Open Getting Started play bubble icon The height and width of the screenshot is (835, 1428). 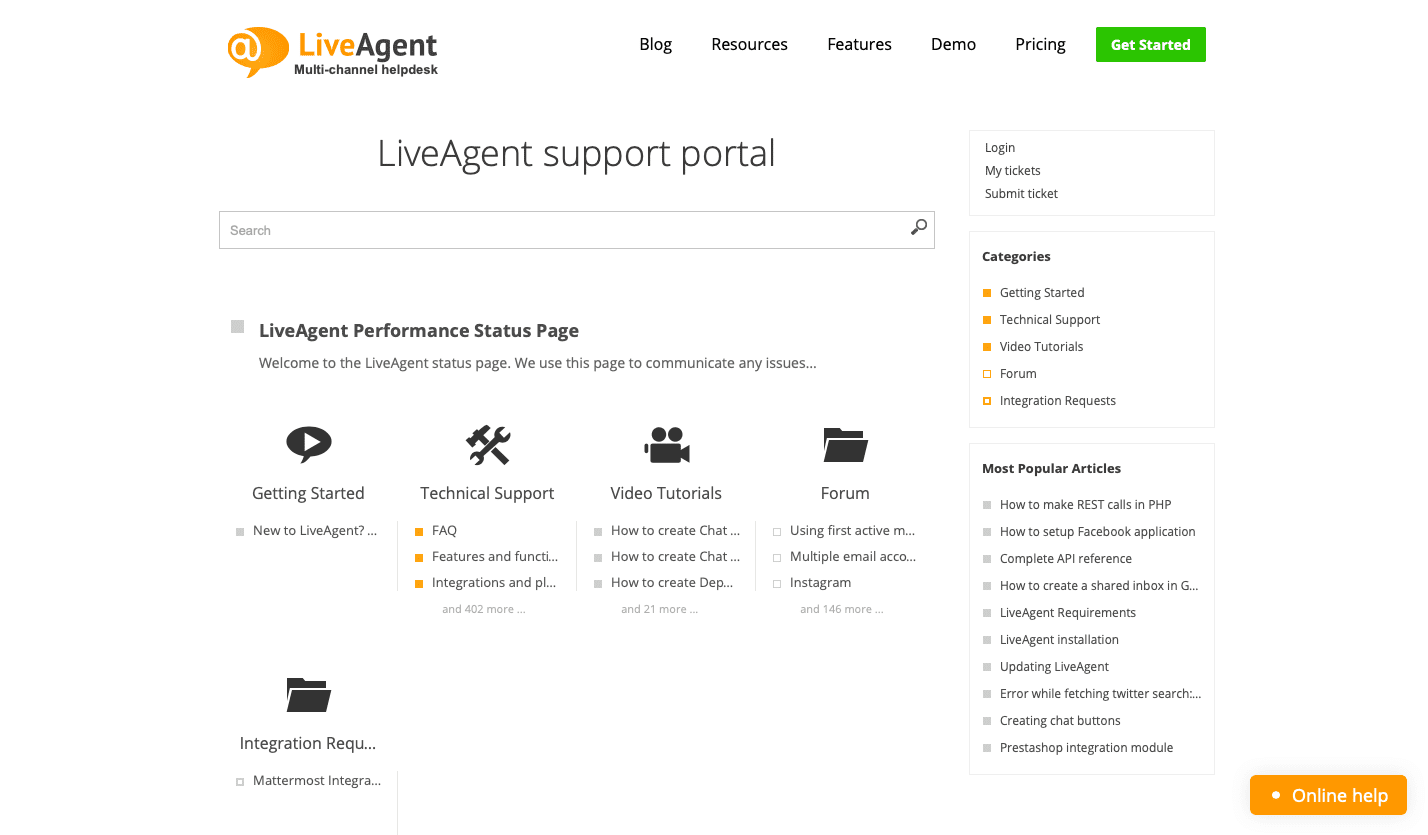coord(308,443)
